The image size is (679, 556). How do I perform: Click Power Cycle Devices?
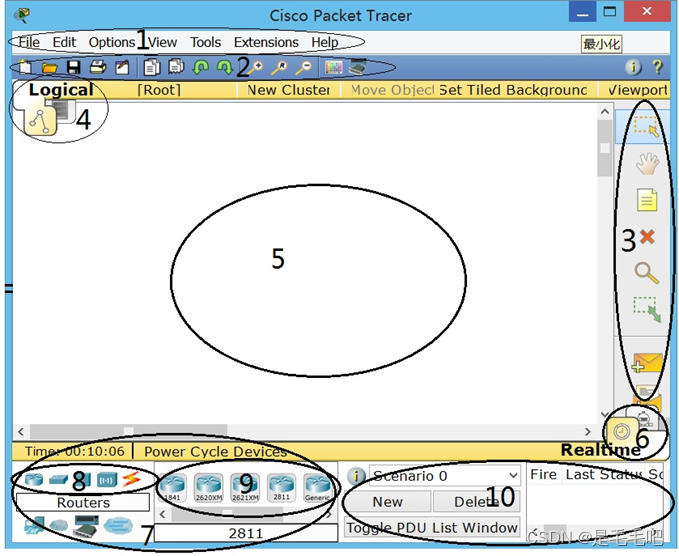(215, 452)
